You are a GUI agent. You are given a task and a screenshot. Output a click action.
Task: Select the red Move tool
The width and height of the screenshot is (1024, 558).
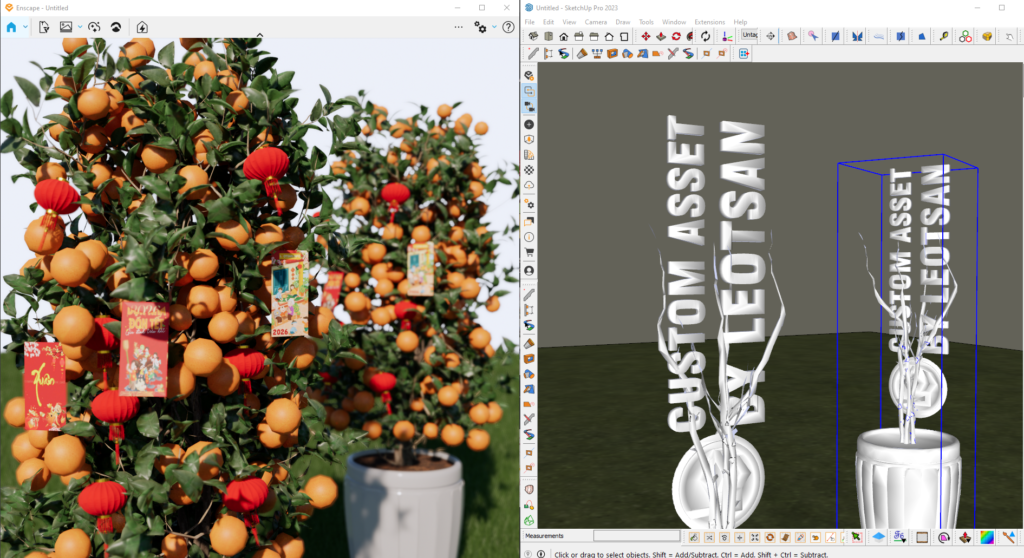pyautogui.click(x=645, y=37)
